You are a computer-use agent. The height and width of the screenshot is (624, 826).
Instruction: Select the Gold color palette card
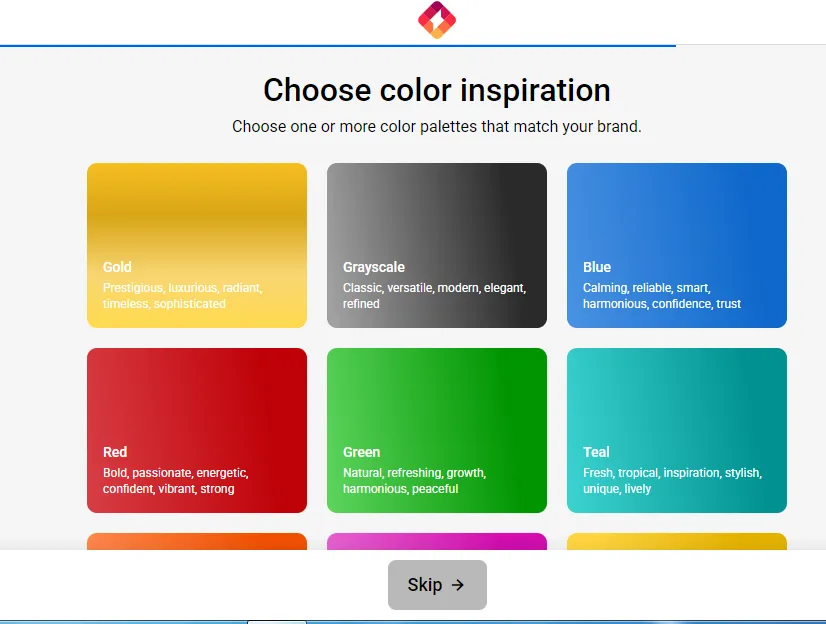[x=197, y=245]
